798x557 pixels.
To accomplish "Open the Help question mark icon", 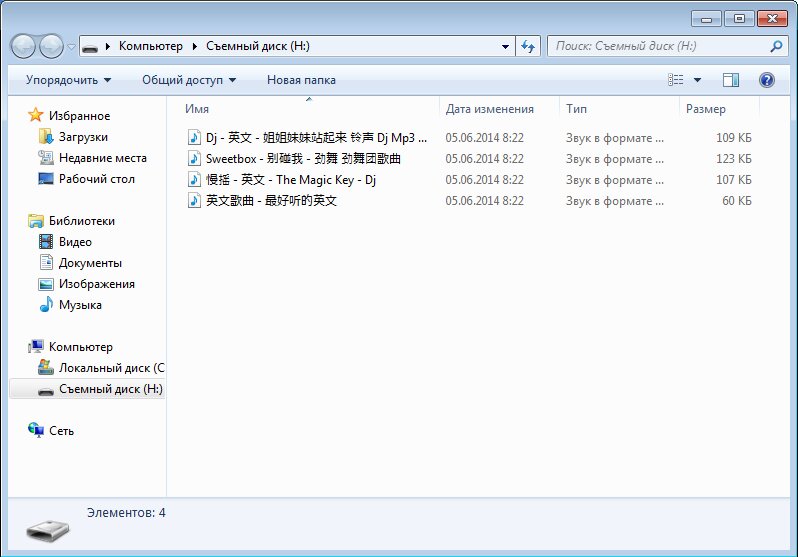I will click(x=766, y=80).
